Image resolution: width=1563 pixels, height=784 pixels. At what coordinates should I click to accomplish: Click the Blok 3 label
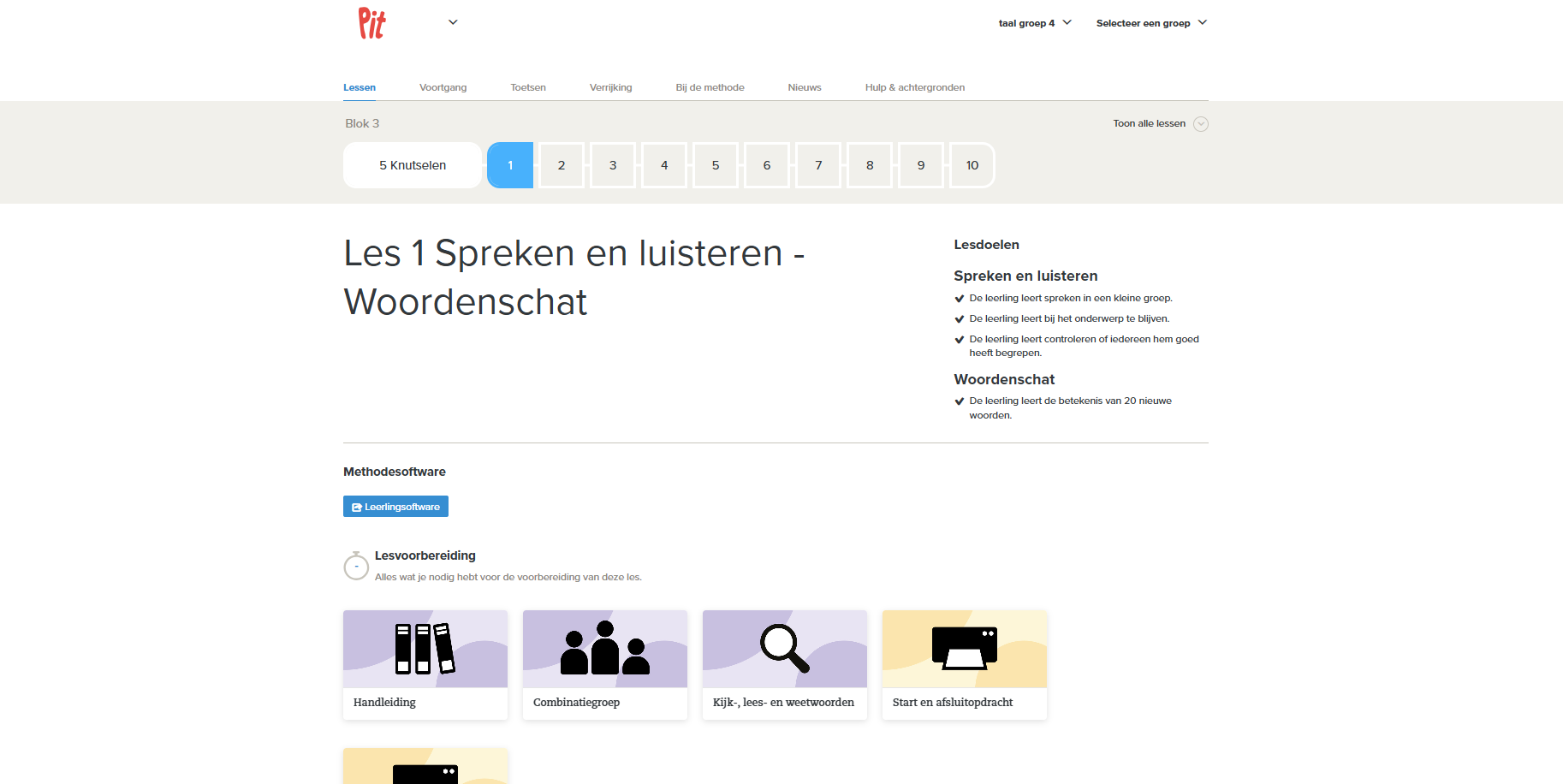pyautogui.click(x=362, y=123)
